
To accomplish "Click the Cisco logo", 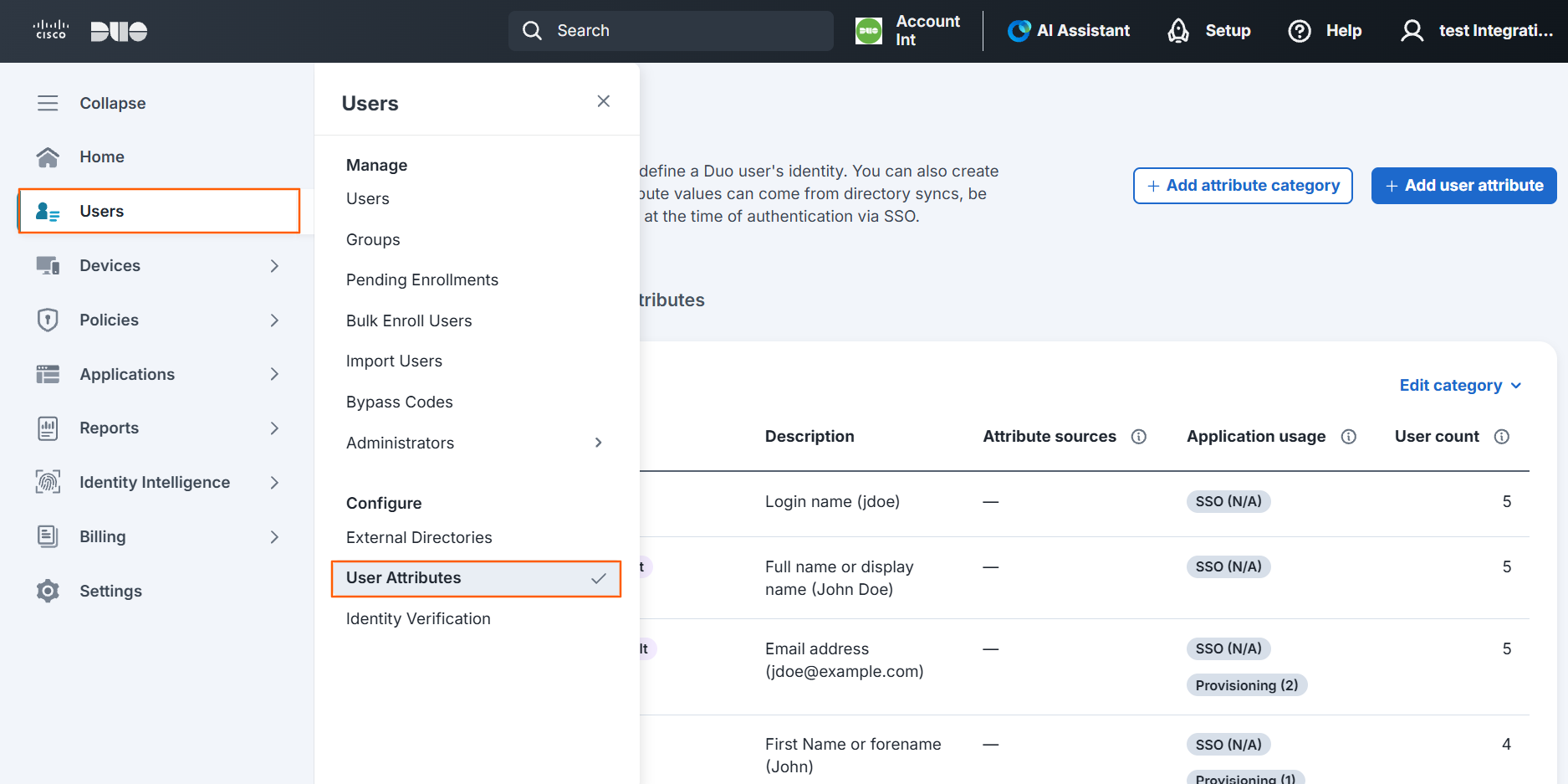I will coord(50,30).
